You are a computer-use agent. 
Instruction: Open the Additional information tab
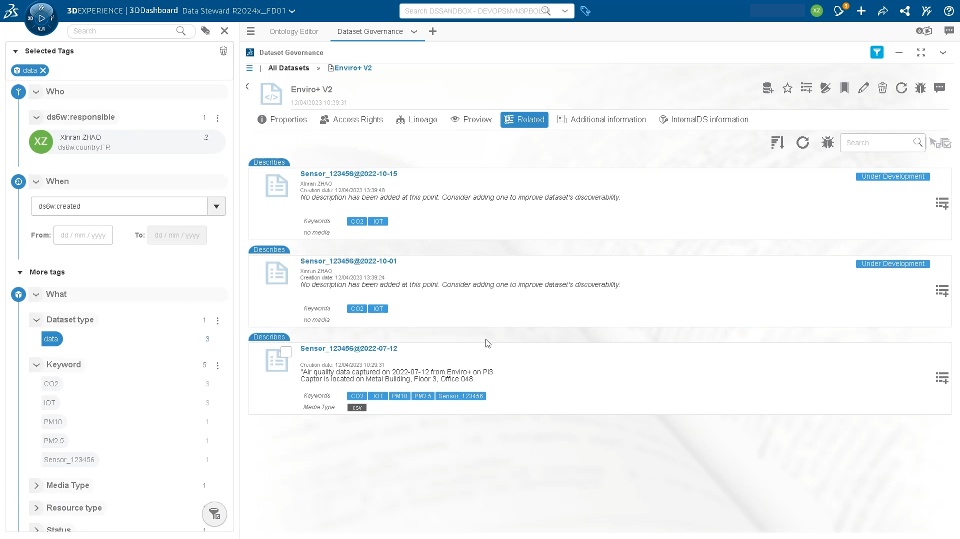point(601,119)
